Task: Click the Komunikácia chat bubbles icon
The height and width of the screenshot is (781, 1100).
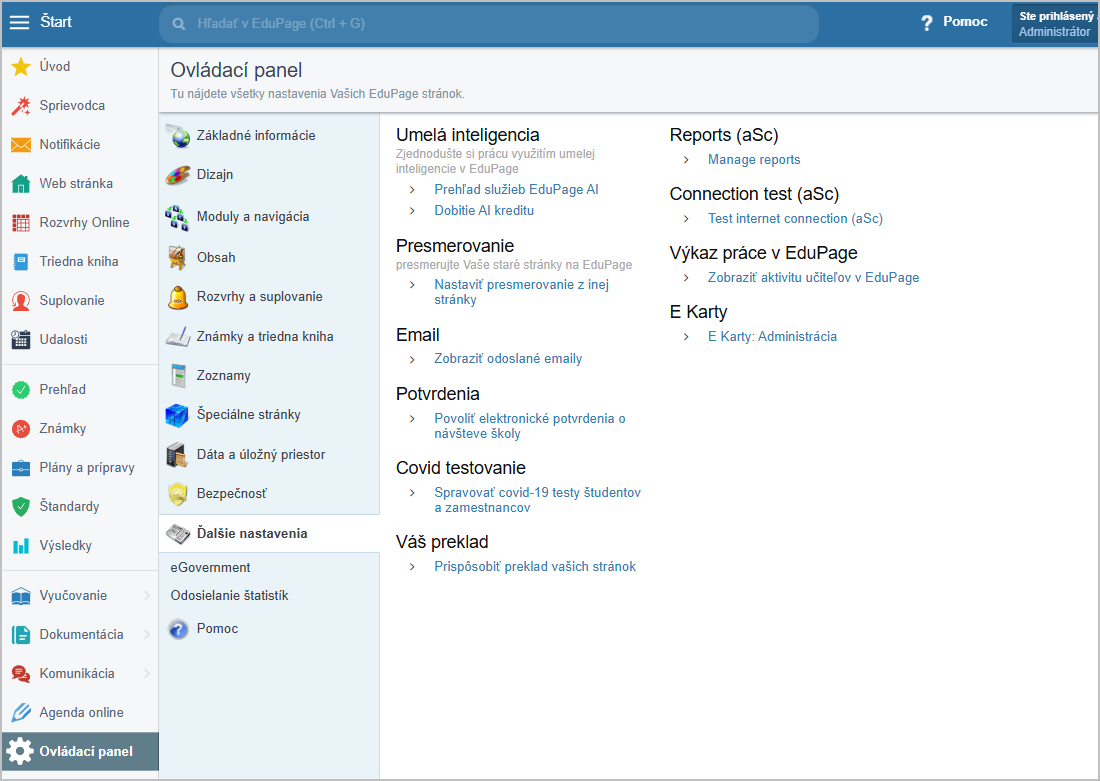Action: click(x=21, y=674)
